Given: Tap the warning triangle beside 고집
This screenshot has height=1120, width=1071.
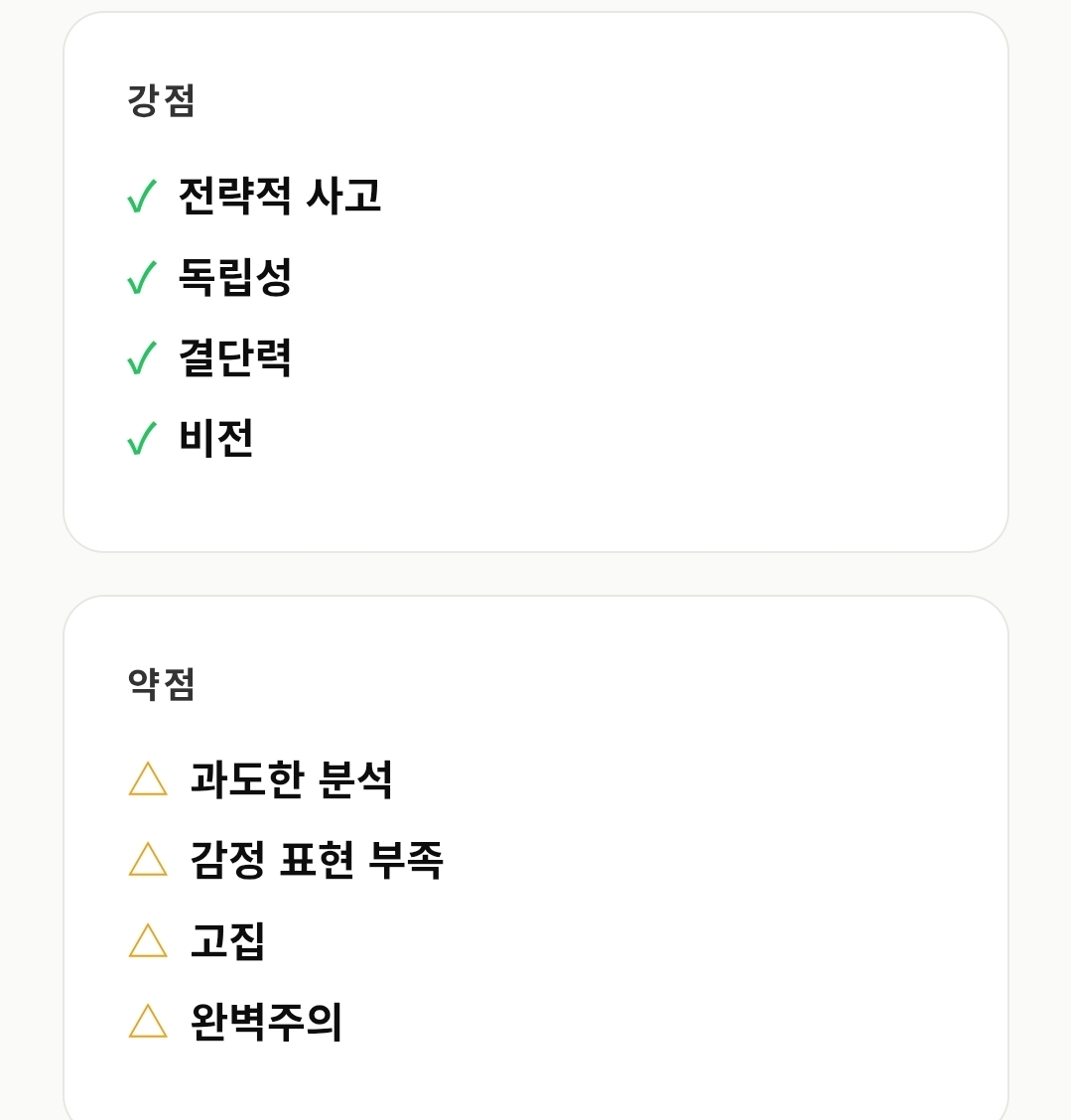Looking at the screenshot, I should tap(148, 941).
